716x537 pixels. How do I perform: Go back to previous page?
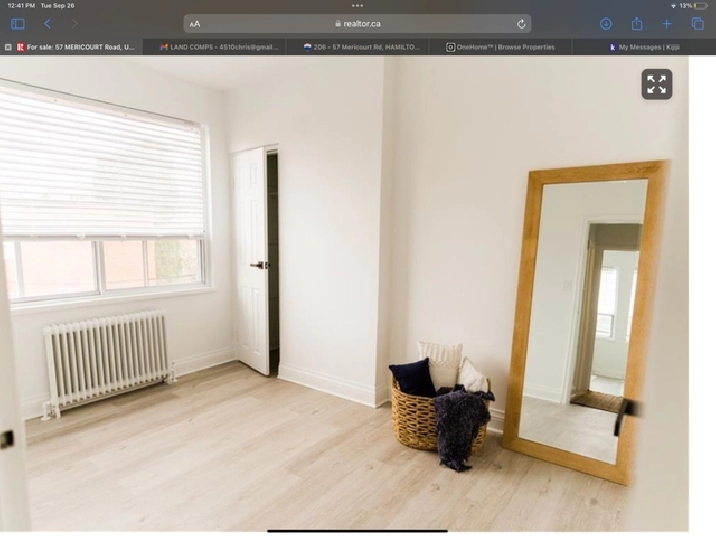pyautogui.click(x=47, y=24)
